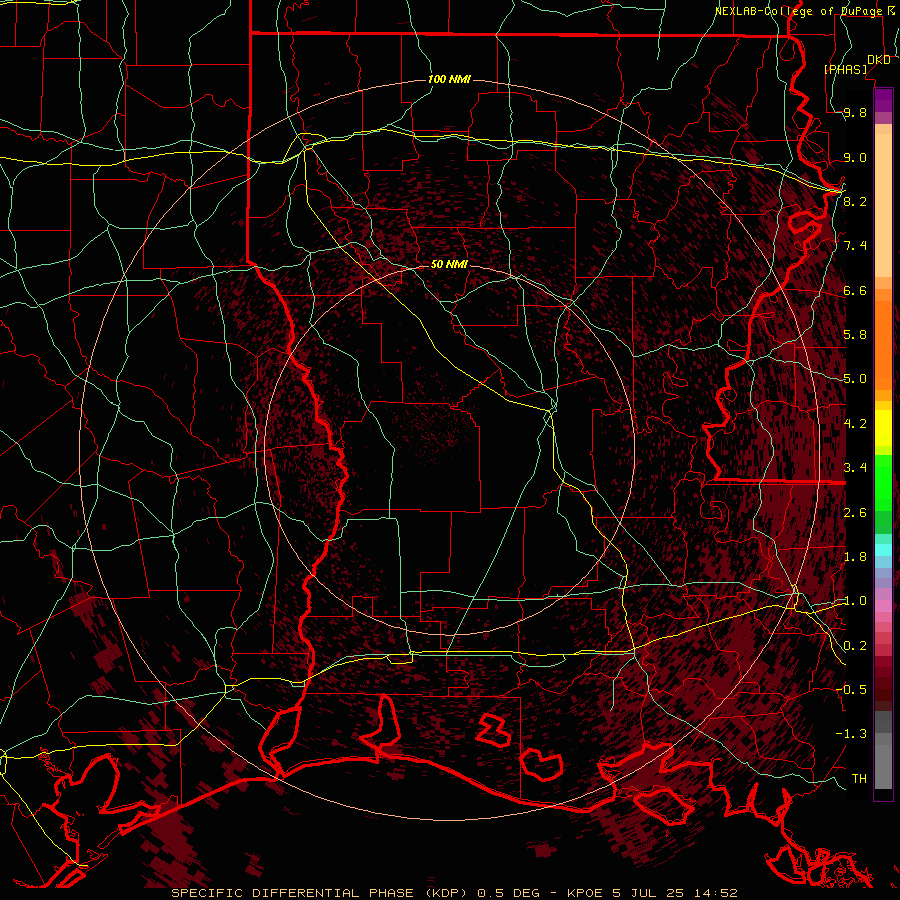Click the [PHAS] legend label

pyautogui.click(x=845, y=69)
